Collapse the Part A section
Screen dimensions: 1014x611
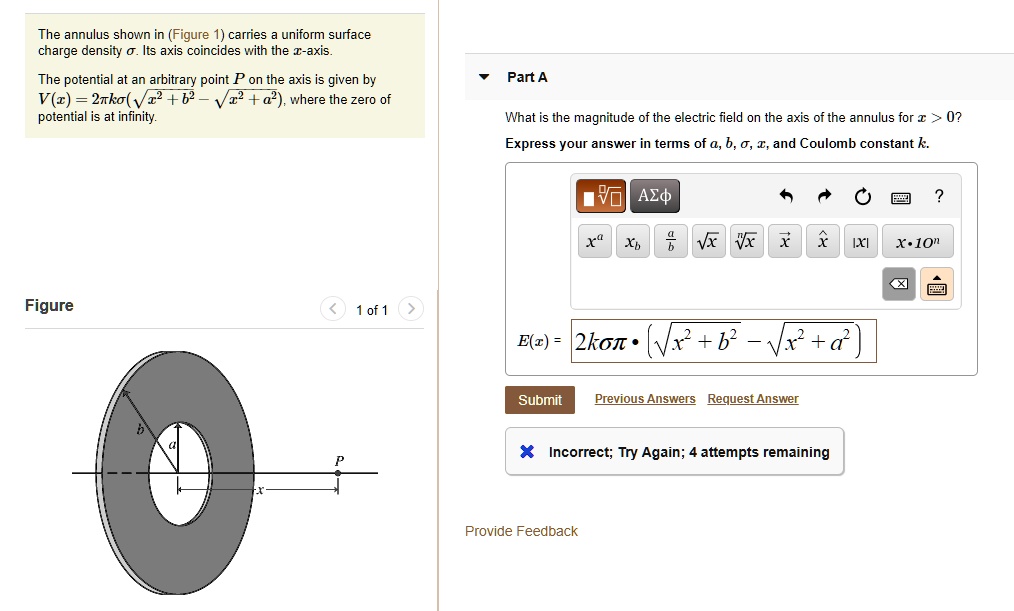(484, 77)
